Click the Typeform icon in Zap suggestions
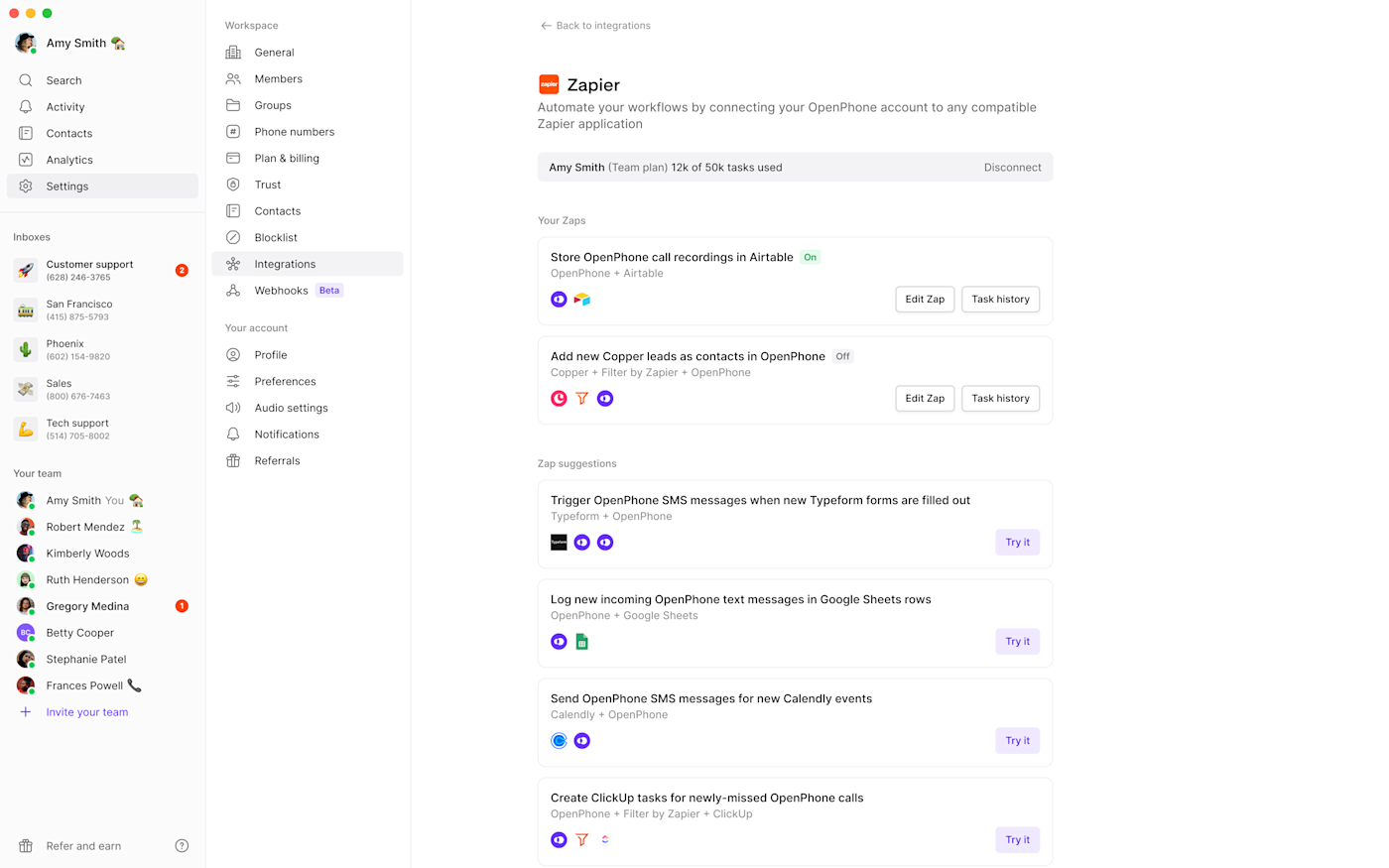Screen dimensions: 1389x868 point(559,543)
